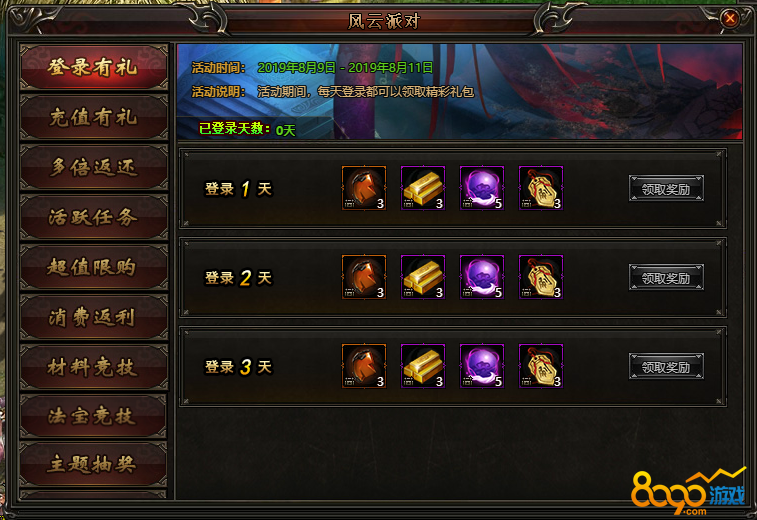Click the orange ore icon in 登录3天 row
Viewport: 757px width, 520px height.
tap(364, 366)
